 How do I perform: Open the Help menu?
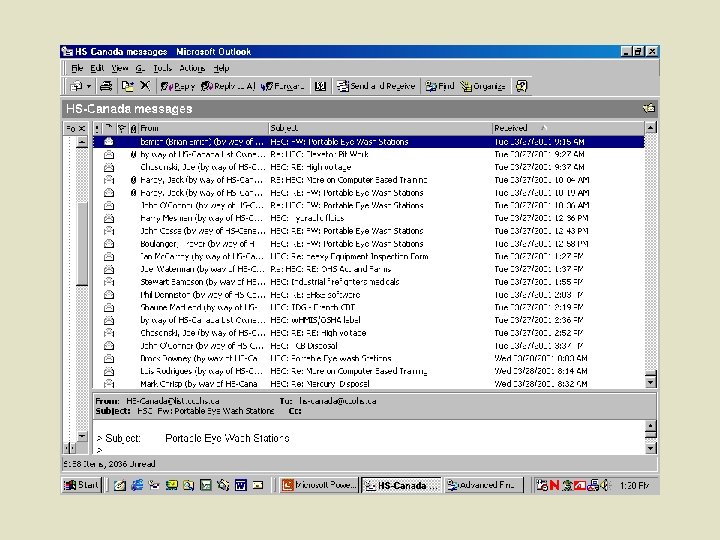pyautogui.click(x=221, y=68)
